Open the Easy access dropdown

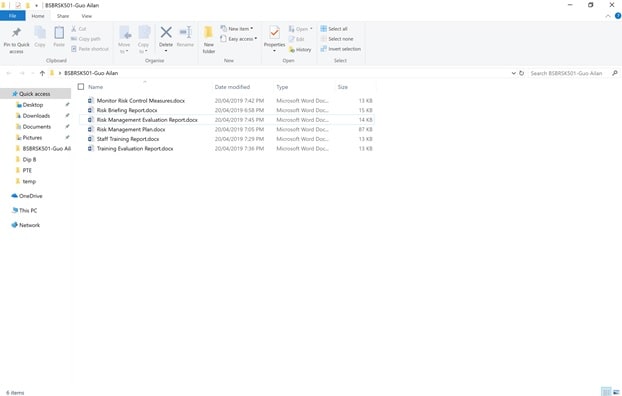[238, 39]
